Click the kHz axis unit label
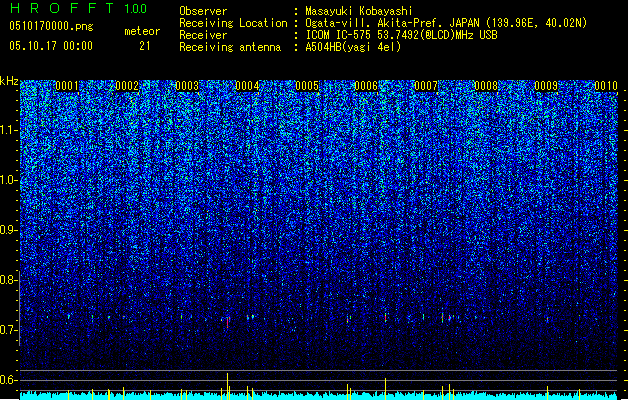 9,81
